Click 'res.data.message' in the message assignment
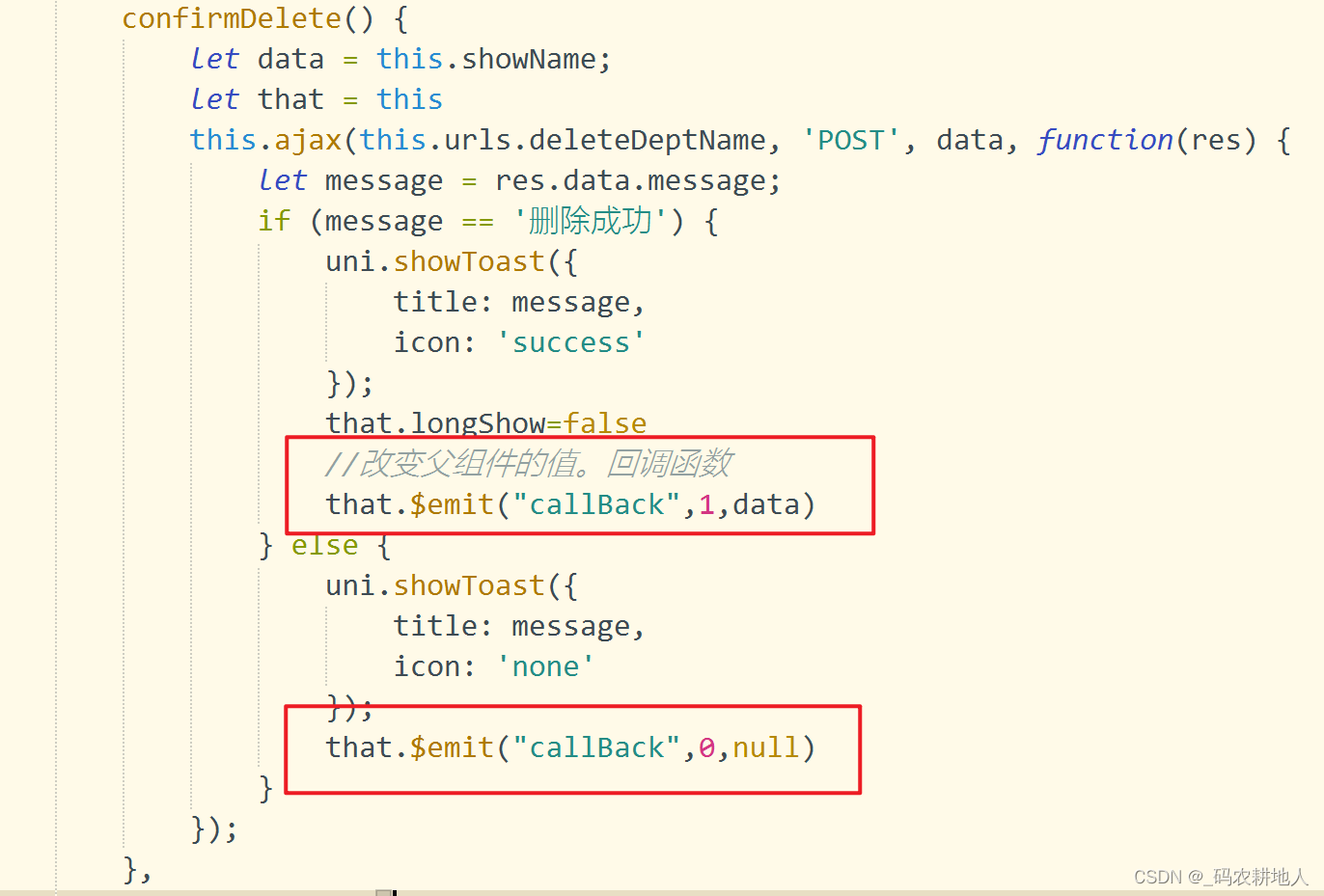The image size is (1324, 896). 631,180
